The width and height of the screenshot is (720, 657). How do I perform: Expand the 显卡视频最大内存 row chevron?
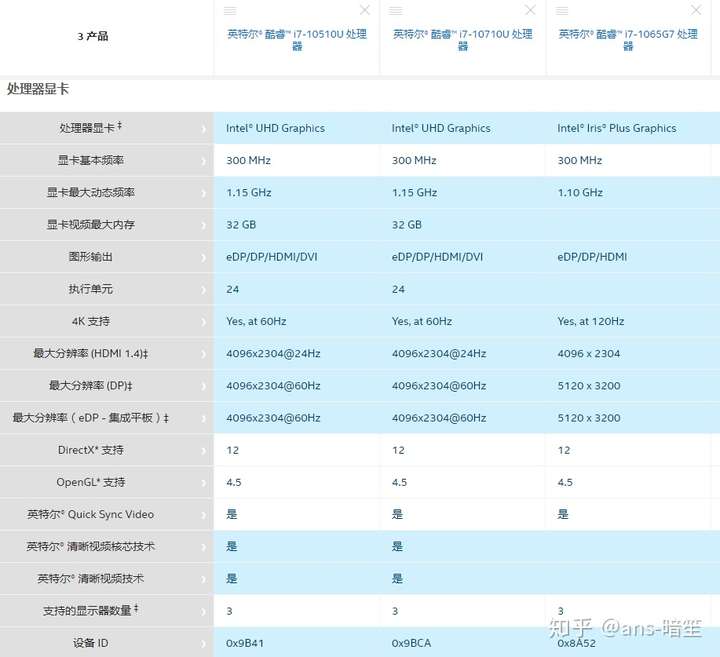(x=203, y=225)
